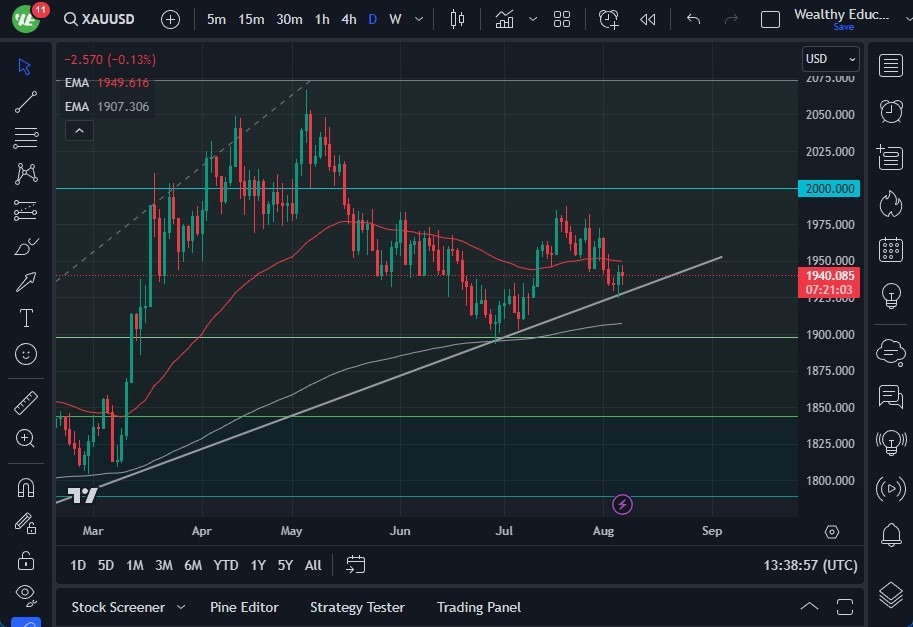
Task: Open the calendar panel in right sidebar
Action: pos(890,250)
